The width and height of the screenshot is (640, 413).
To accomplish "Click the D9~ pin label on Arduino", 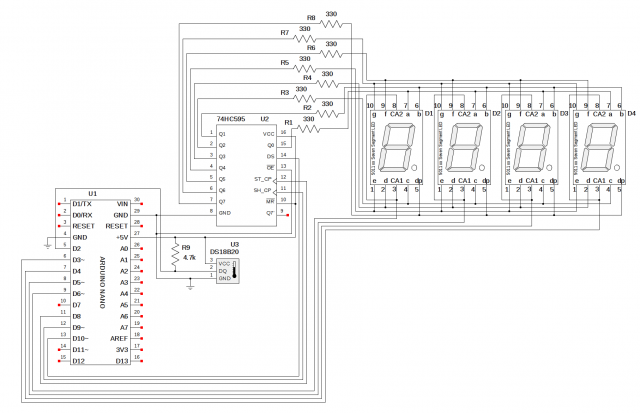I will coord(79,327).
